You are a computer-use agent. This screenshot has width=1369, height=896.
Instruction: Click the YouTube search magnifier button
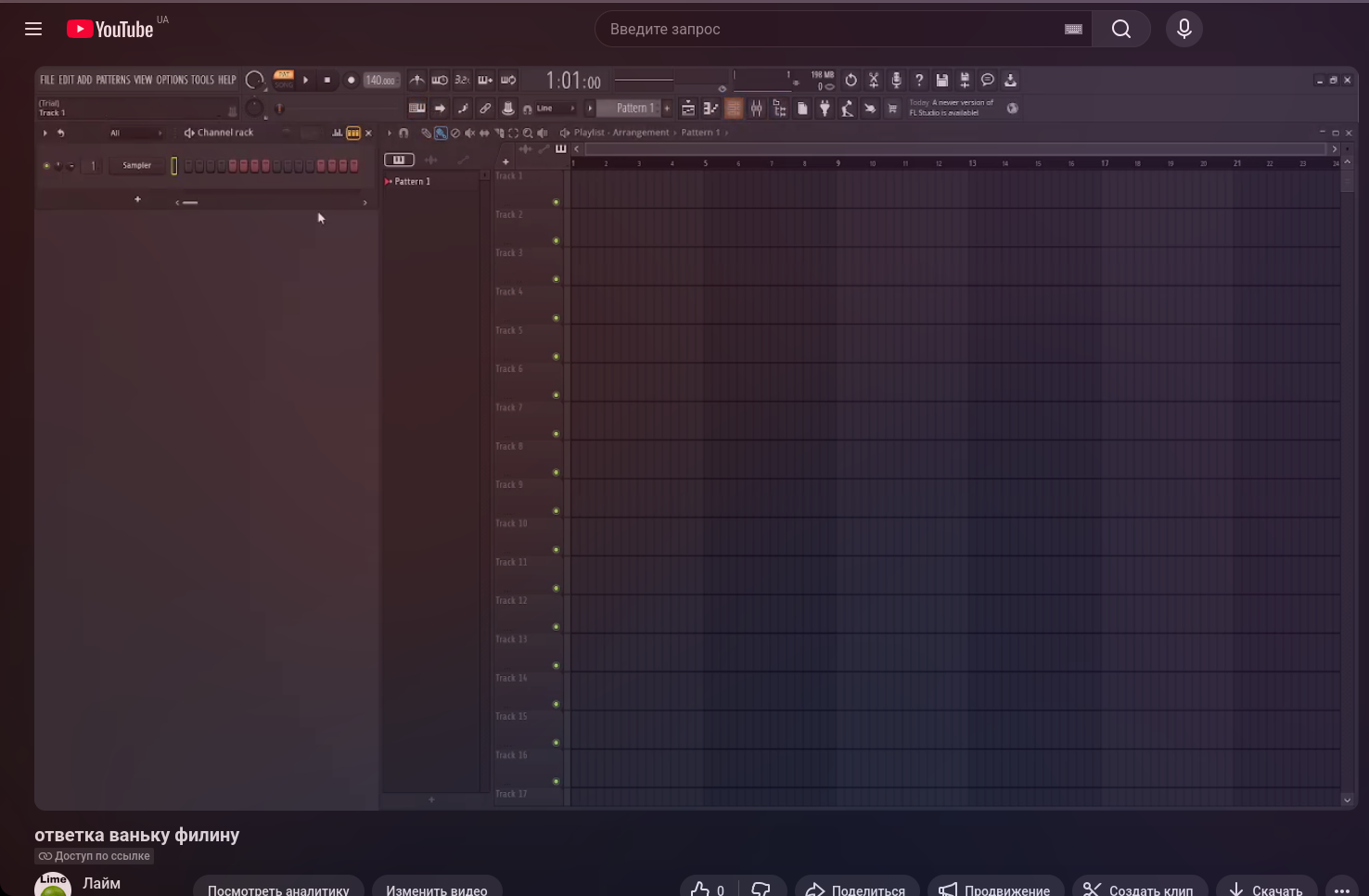click(x=1120, y=29)
